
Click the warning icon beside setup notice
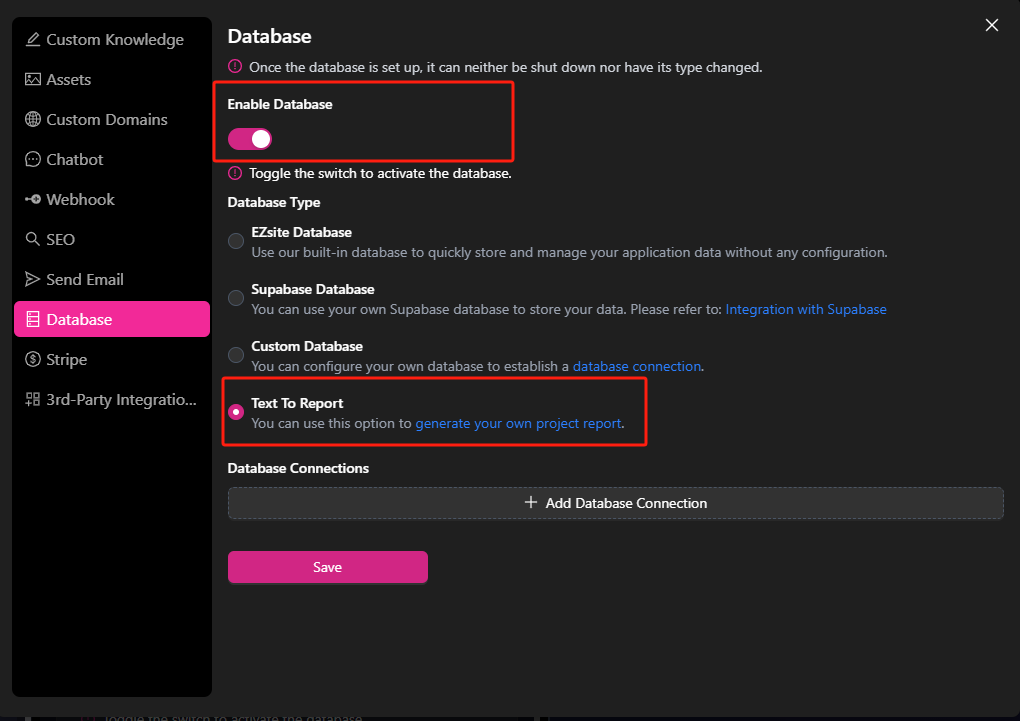[x=235, y=66]
